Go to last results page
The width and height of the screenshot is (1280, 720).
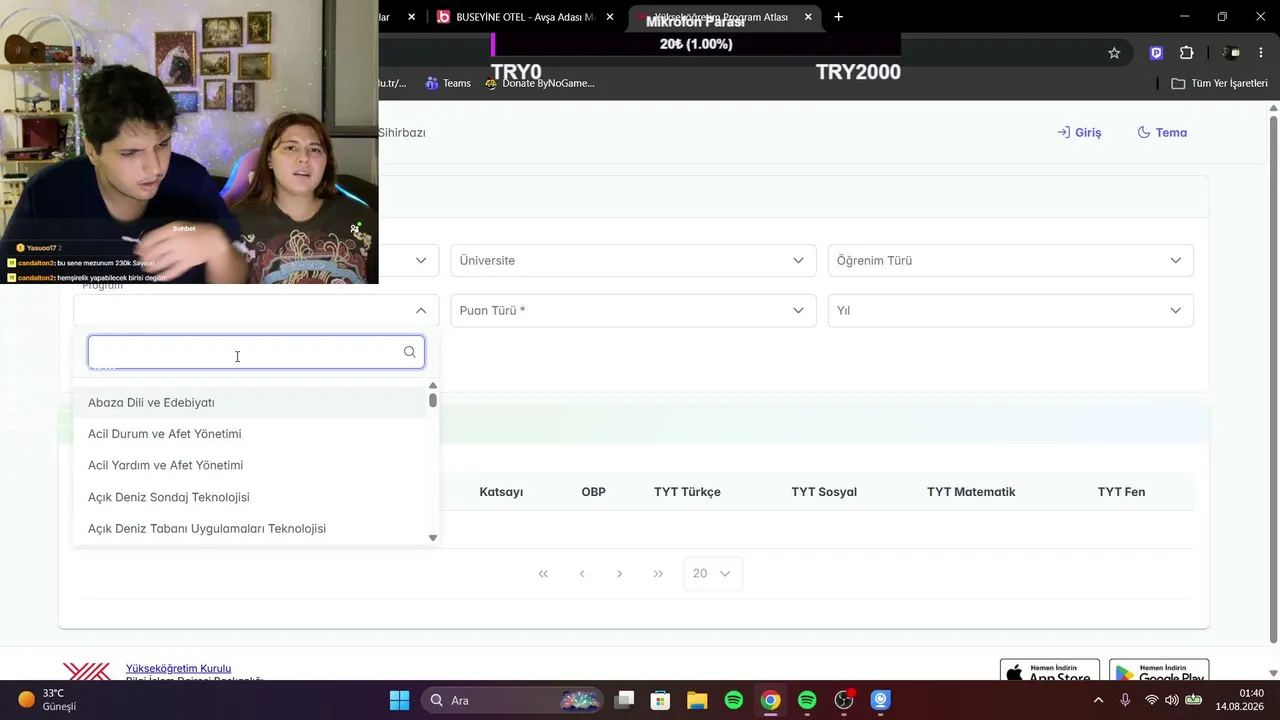pos(658,574)
